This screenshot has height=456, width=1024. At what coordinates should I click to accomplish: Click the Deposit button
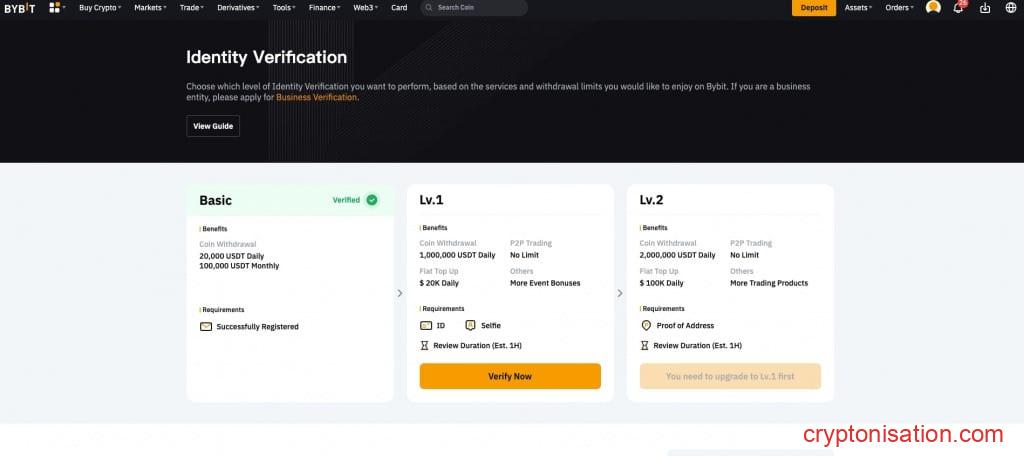click(x=814, y=8)
